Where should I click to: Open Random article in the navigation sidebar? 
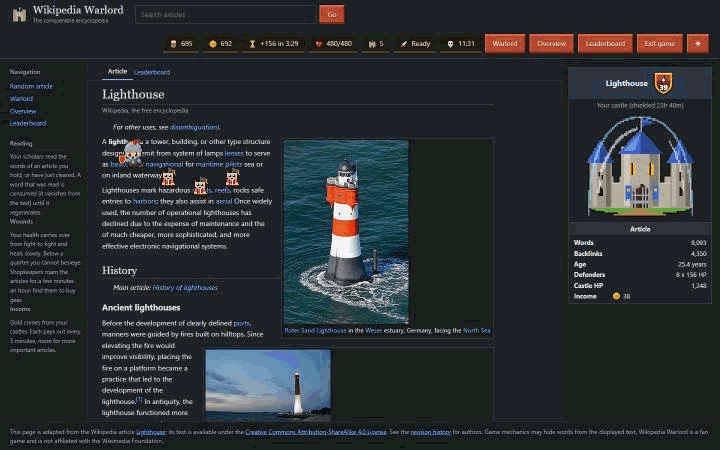tap(31, 86)
